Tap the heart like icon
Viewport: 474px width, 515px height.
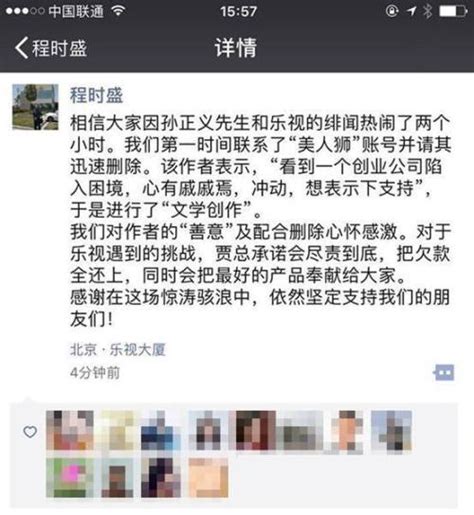tap(30, 432)
